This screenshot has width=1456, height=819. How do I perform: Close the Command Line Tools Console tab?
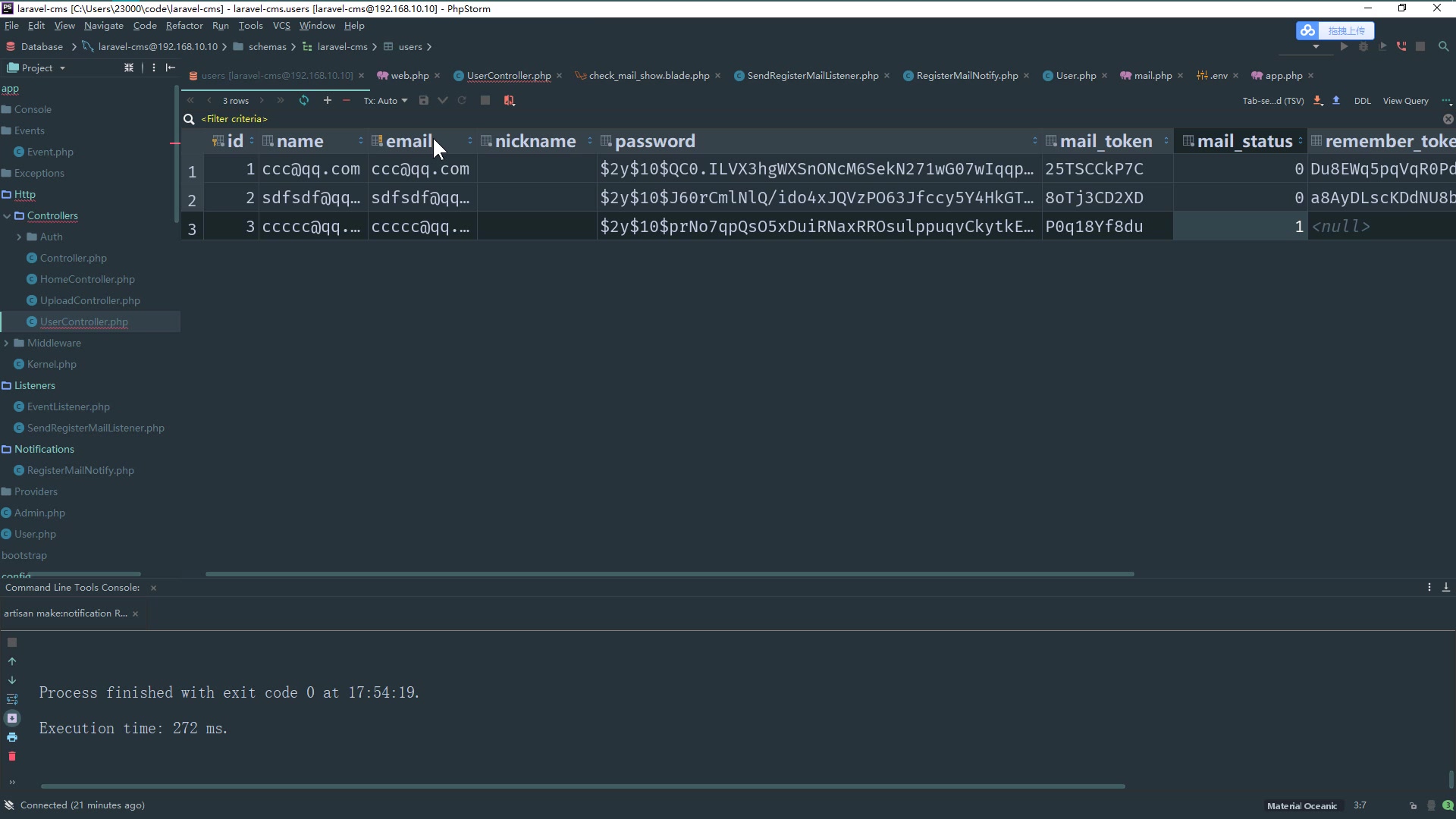(x=153, y=588)
